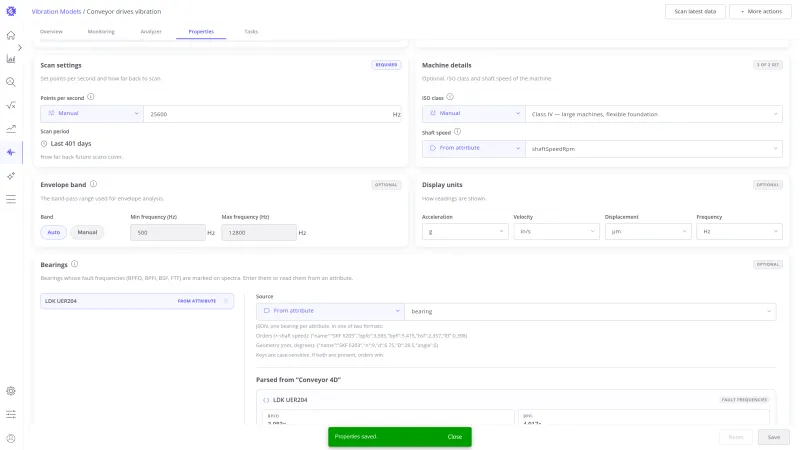Click the FAULT FREQUENCIES badge
Image resolution: width=800 pixels, height=450 pixels.
click(x=744, y=400)
